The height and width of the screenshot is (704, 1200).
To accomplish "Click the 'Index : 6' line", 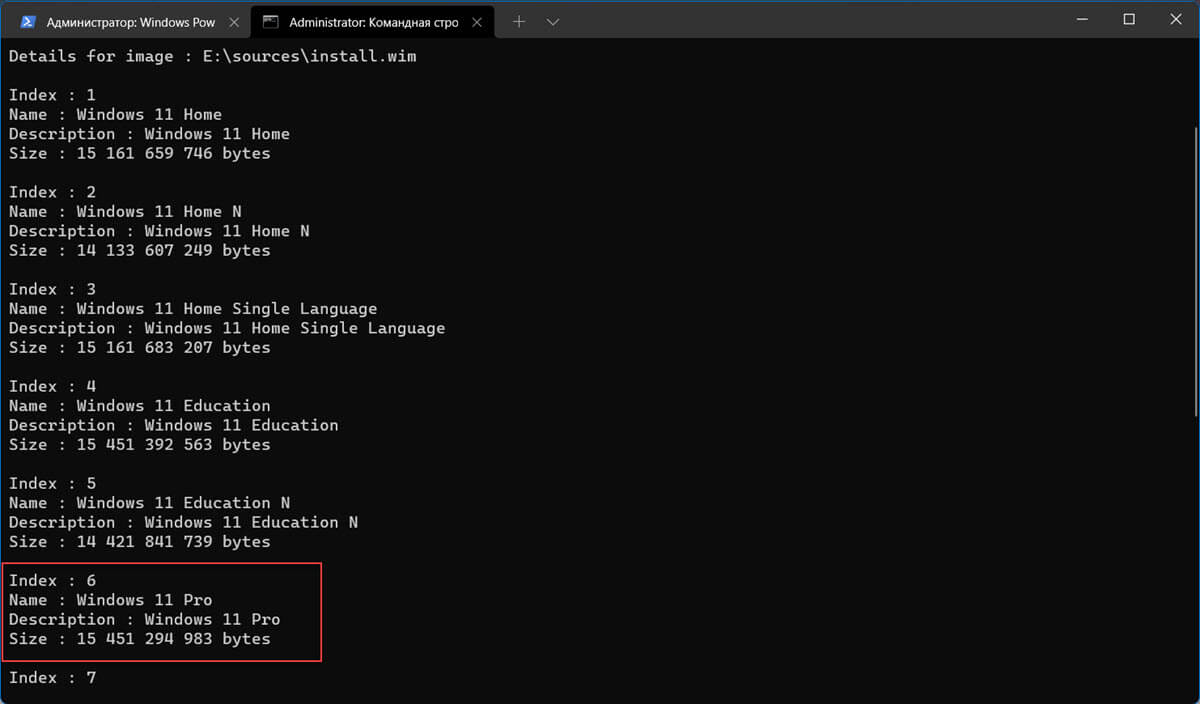I will pos(53,580).
